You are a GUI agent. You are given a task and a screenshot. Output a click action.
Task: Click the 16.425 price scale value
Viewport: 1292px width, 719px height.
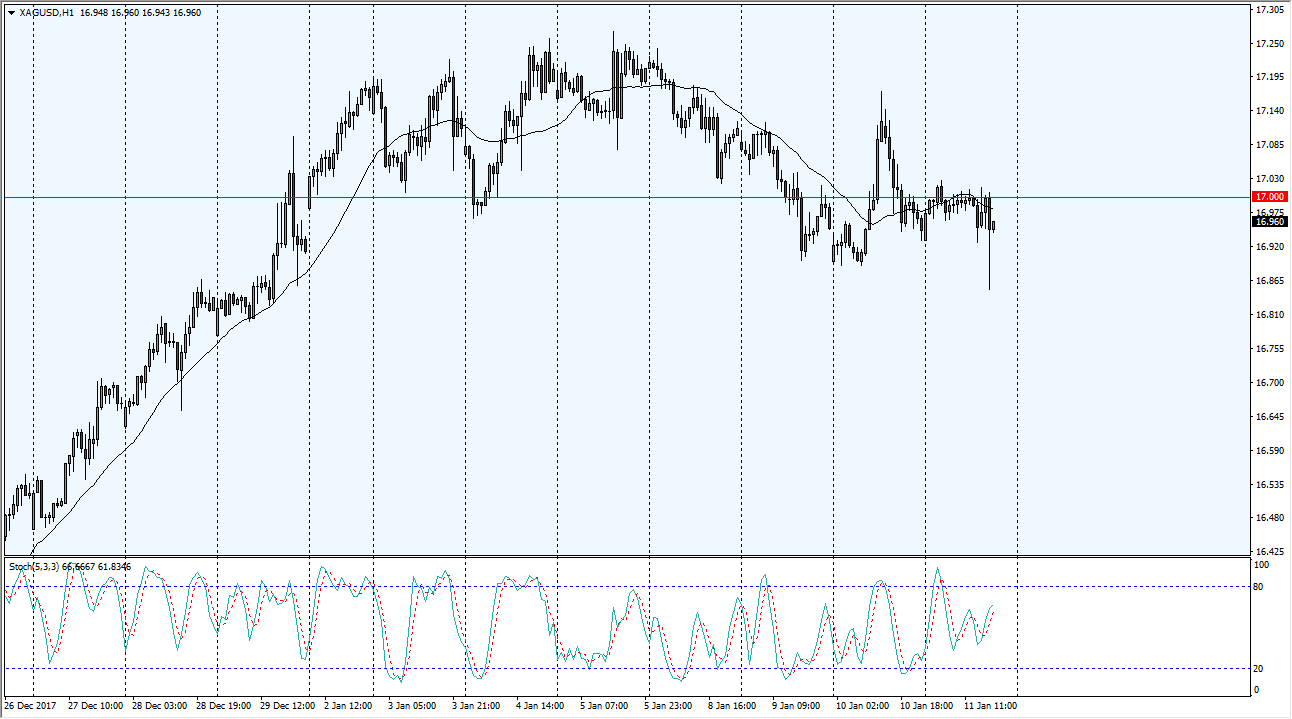(x=1269, y=552)
